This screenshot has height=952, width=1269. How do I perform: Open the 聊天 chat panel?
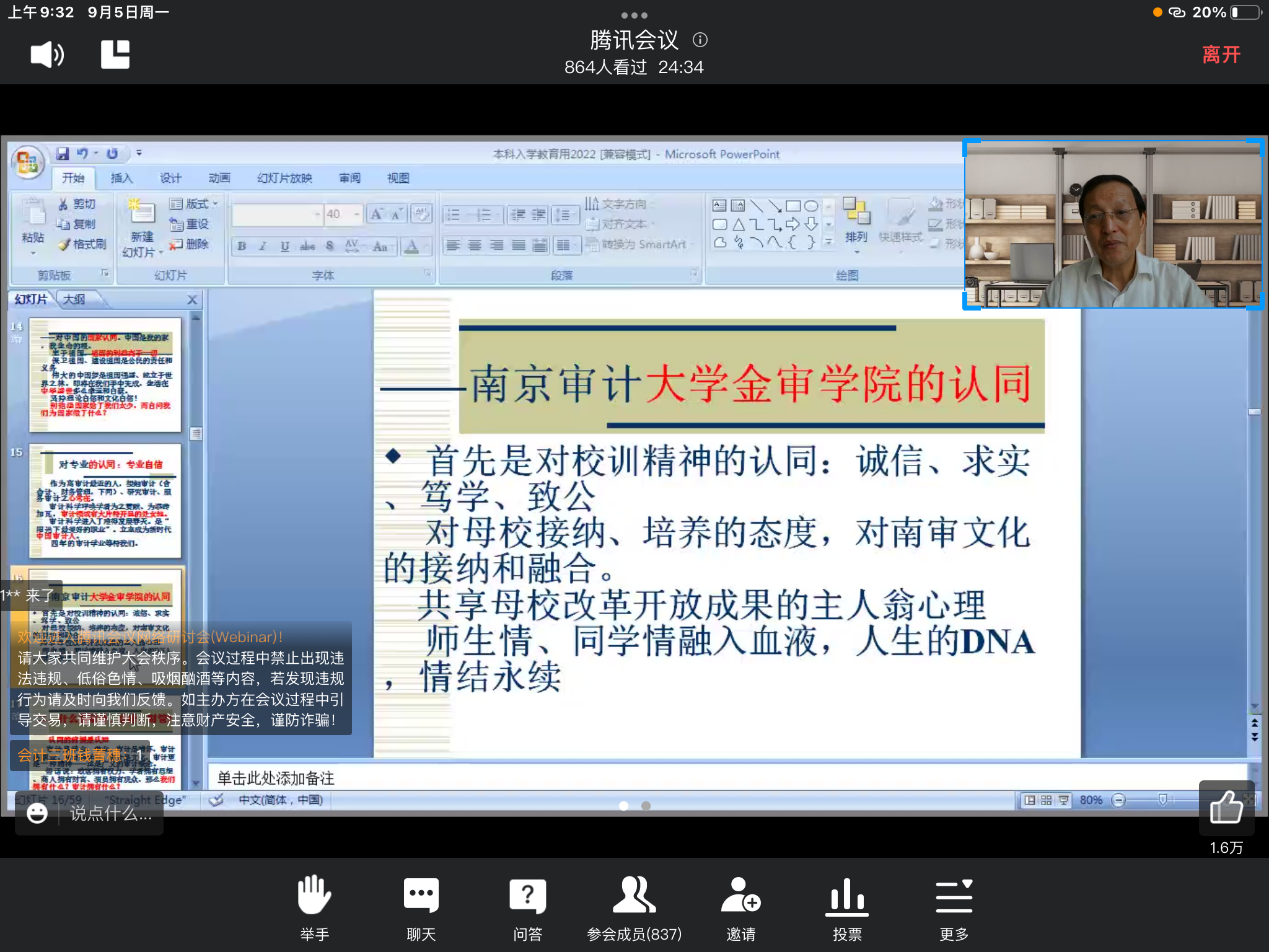(421, 906)
